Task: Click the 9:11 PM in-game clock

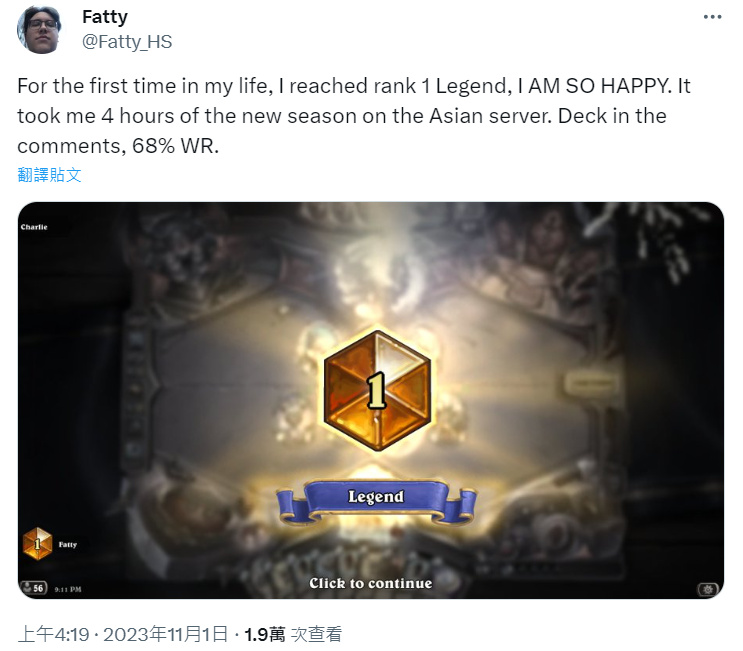Action: [68, 589]
